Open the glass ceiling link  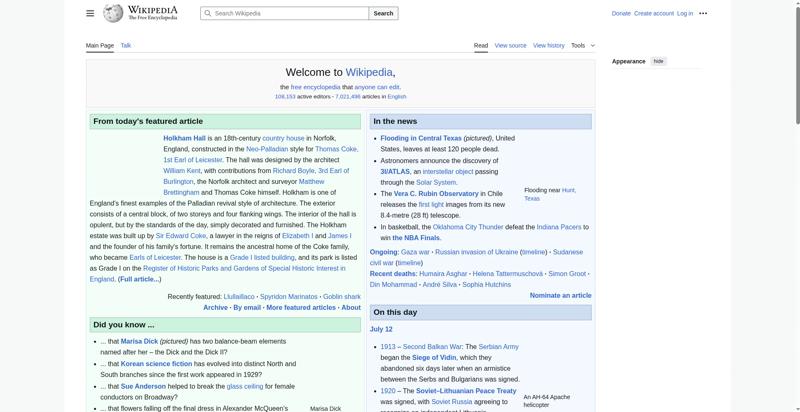(245, 387)
